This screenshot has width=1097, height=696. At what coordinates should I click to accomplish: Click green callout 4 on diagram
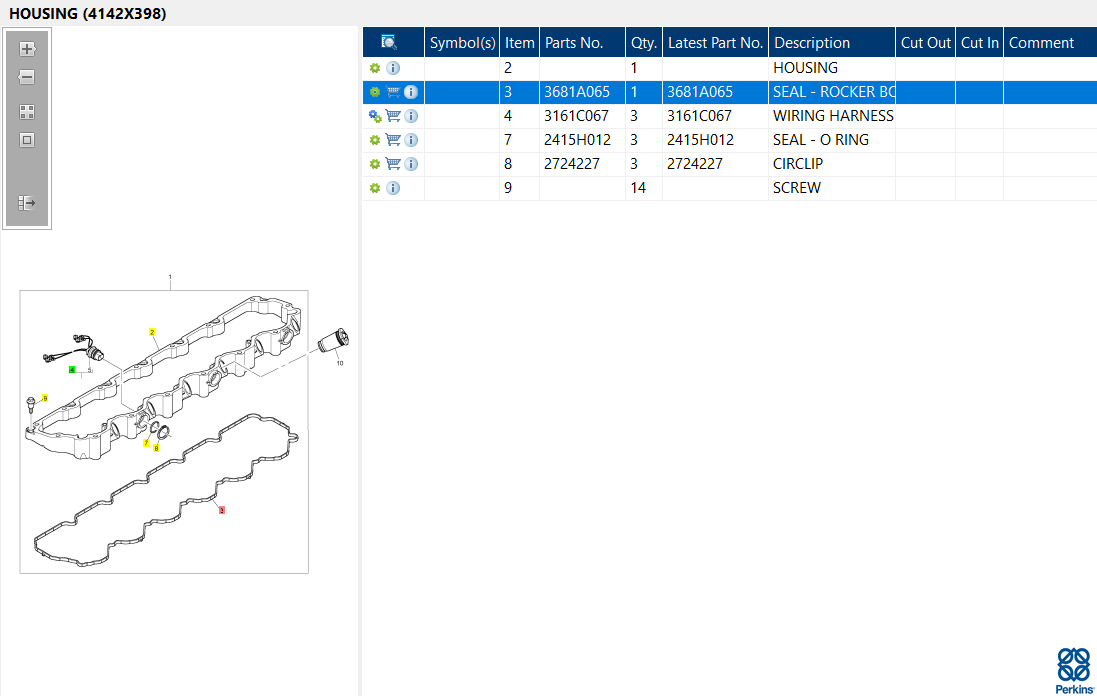[x=72, y=370]
